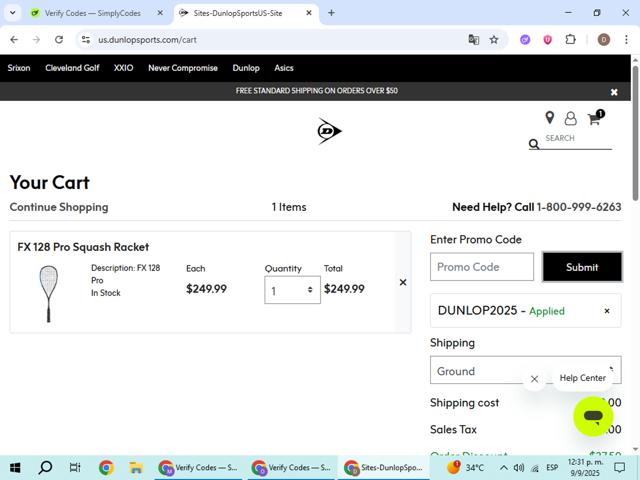
Task: Open the taskbar clock and date
Action: tap(585, 468)
